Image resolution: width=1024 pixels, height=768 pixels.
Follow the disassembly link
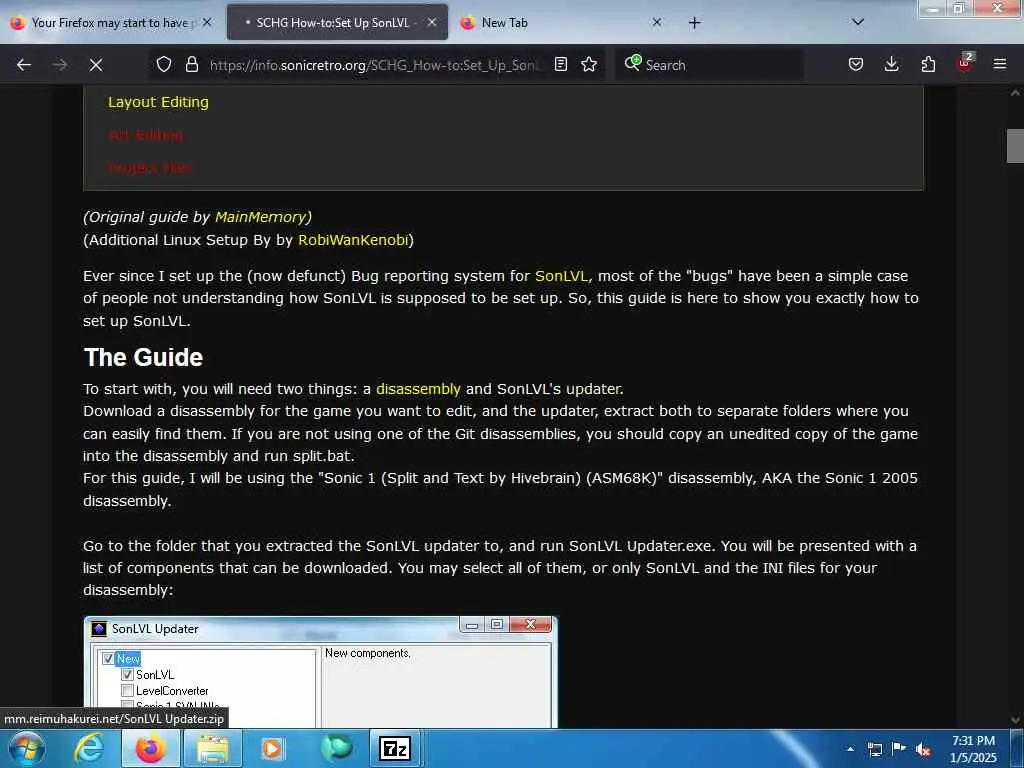(418, 389)
